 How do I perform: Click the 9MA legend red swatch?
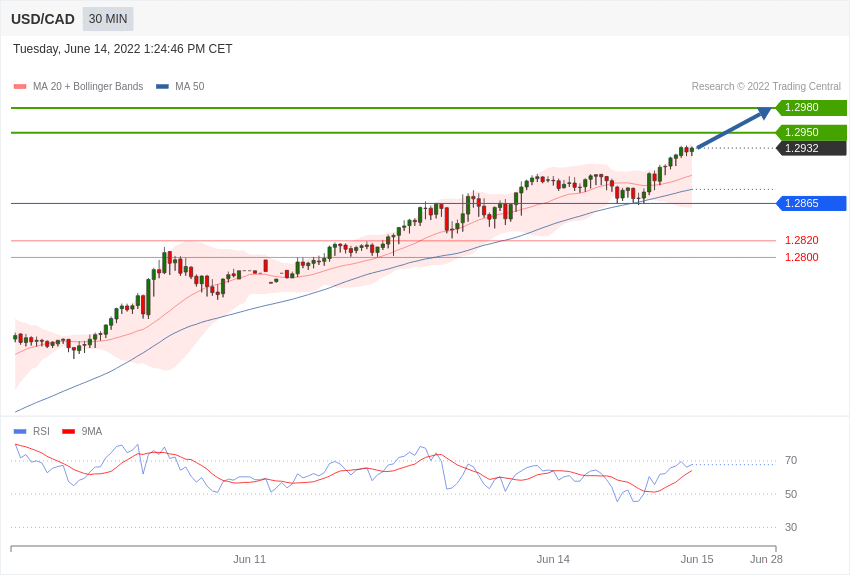tap(68, 432)
